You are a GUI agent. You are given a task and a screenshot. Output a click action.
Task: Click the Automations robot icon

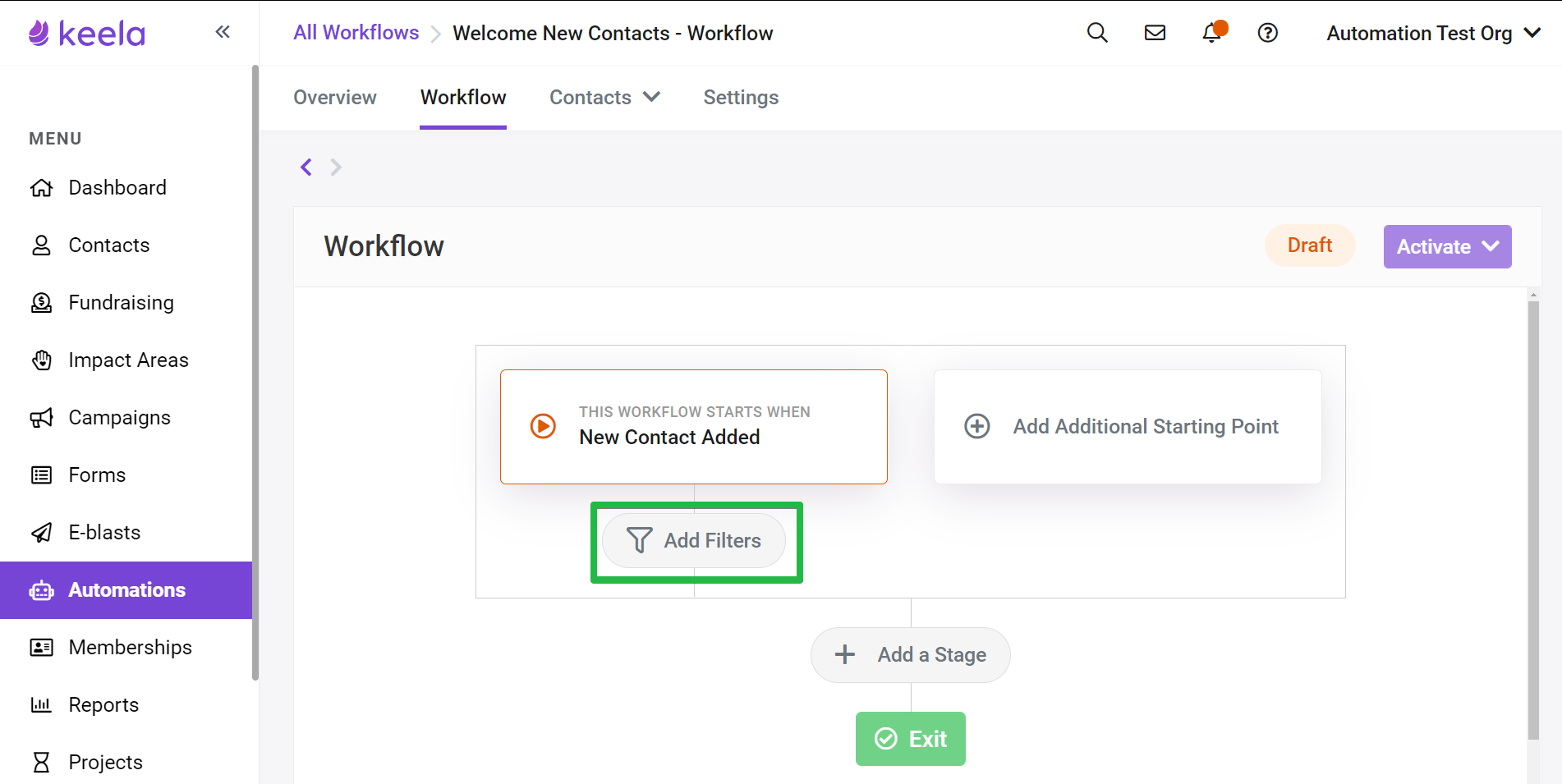pos(42,590)
